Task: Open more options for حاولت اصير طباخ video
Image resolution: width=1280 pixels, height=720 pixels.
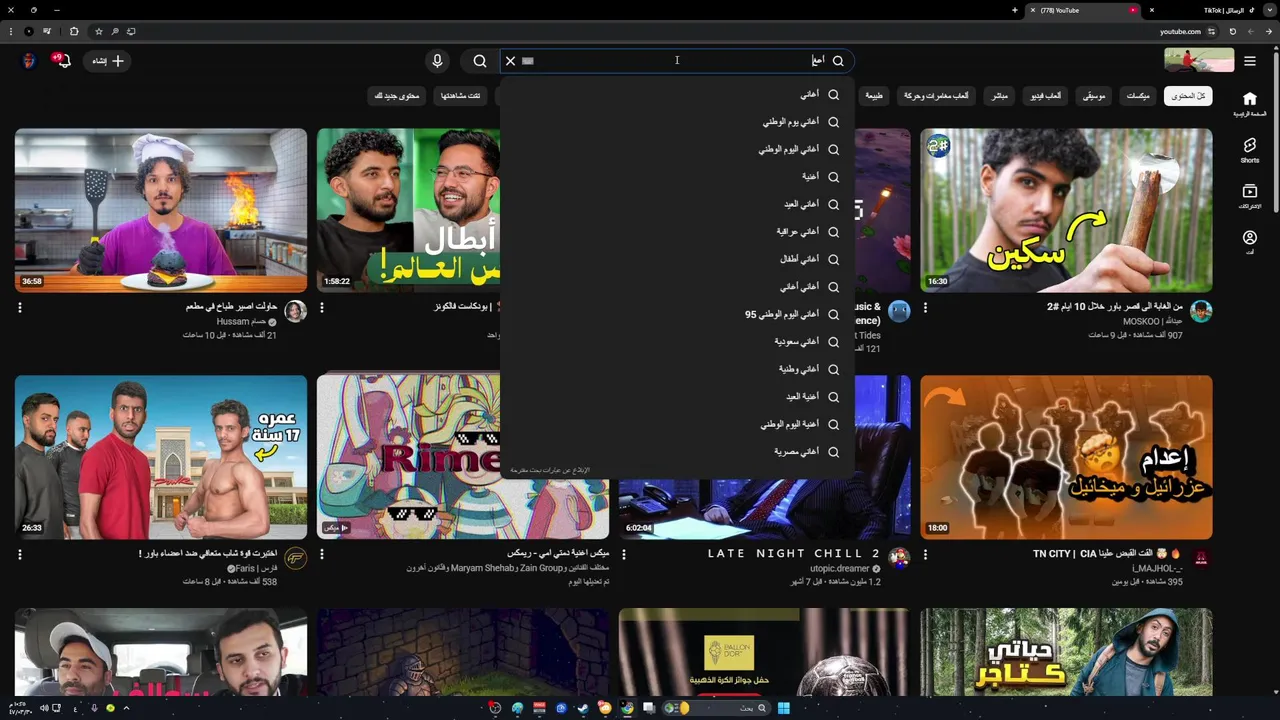Action: point(19,308)
